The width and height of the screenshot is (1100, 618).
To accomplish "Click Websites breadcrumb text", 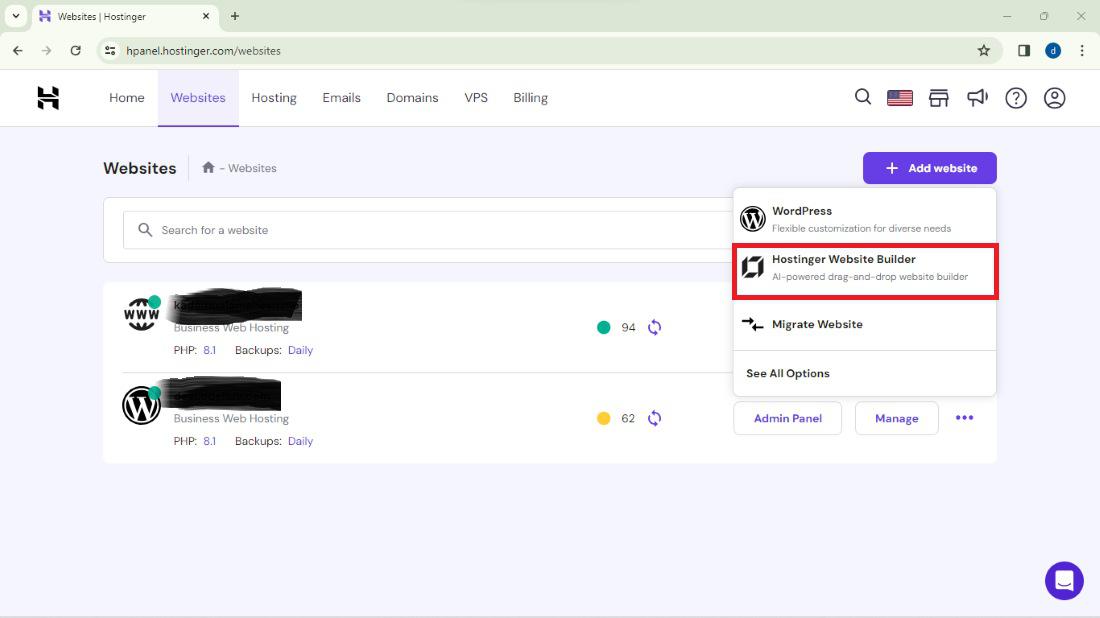I will pyautogui.click(x=252, y=168).
